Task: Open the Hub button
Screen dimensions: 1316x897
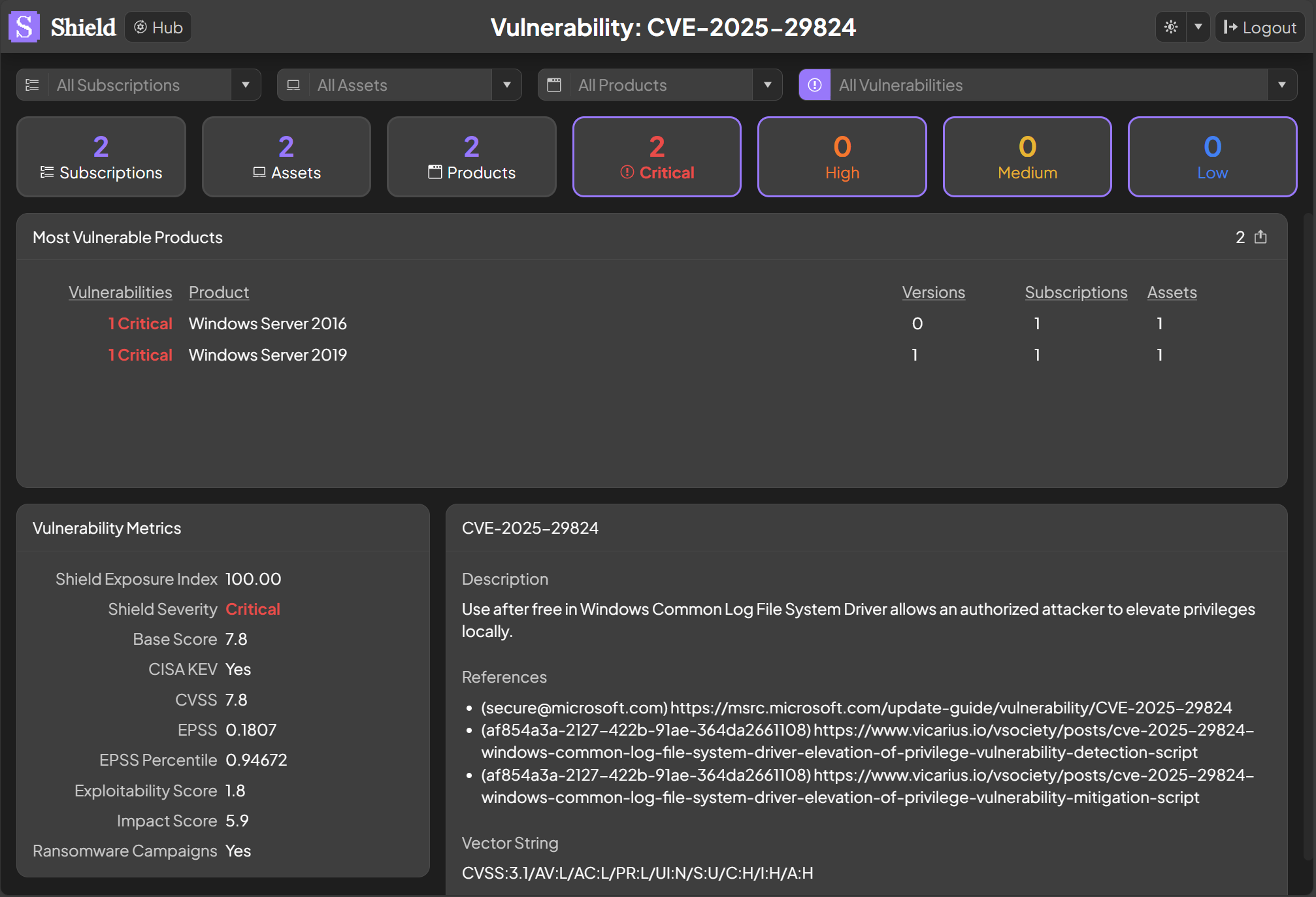Action: tap(158, 27)
